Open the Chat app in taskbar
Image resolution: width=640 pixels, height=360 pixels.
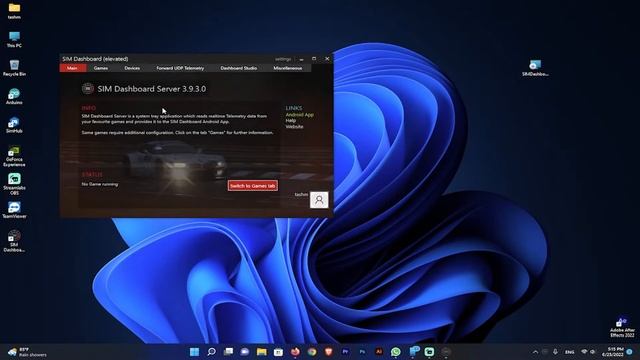pyautogui.click(x=245, y=351)
